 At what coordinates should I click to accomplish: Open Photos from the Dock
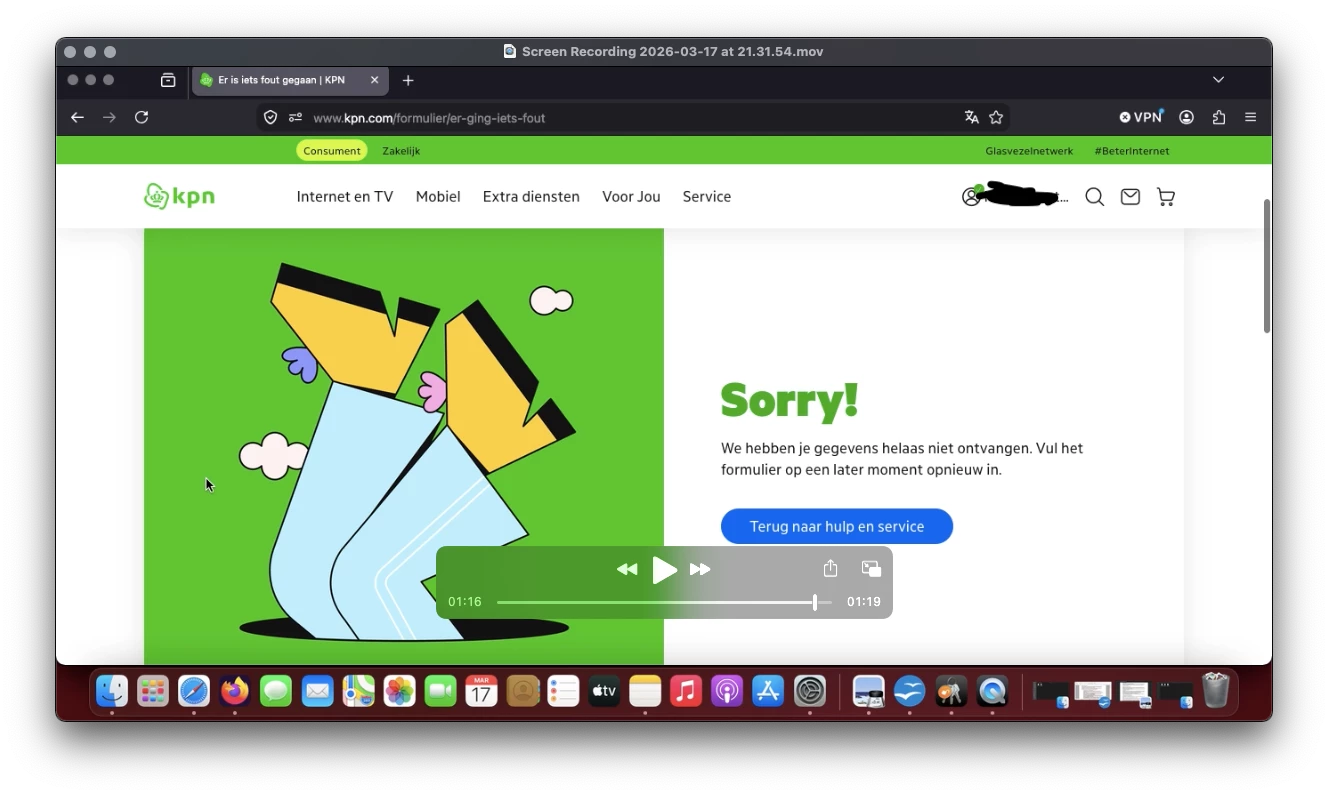coord(399,690)
